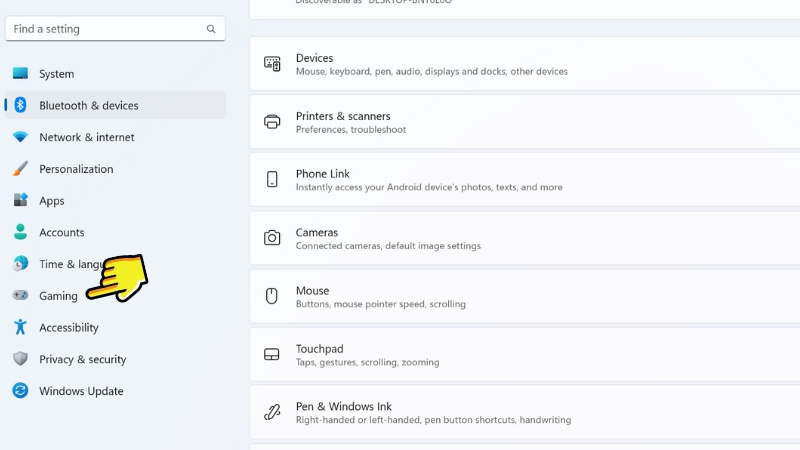The width and height of the screenshot is (800, 450).
Task: Open the Apps settings page
Action: pos(115,200)
